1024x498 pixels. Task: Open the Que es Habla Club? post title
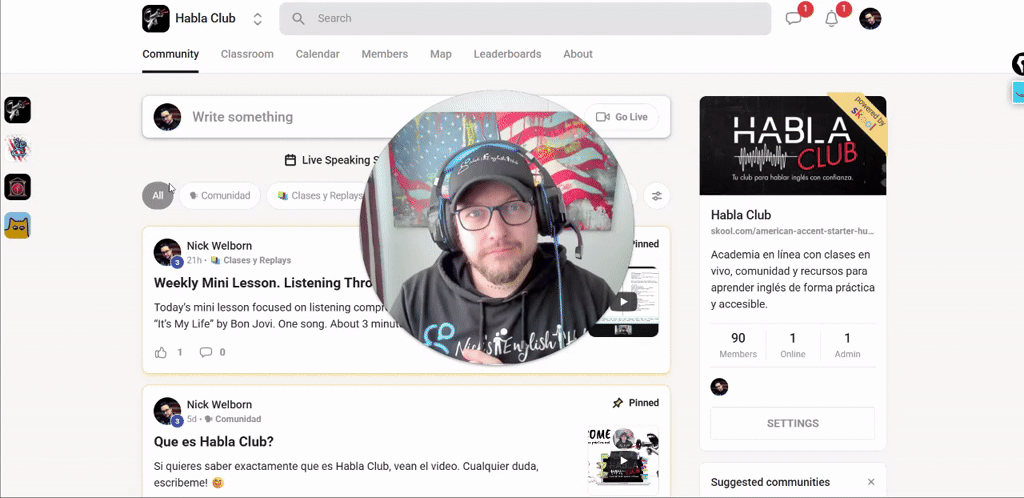coord(214,442)
